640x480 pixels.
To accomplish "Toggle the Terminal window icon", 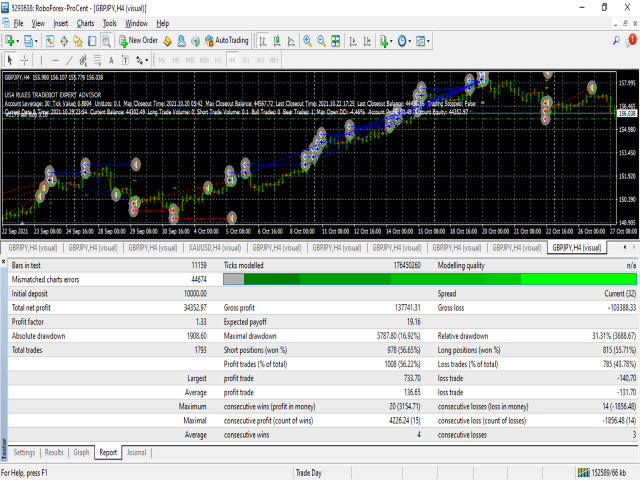I will [x=92, y=41].
